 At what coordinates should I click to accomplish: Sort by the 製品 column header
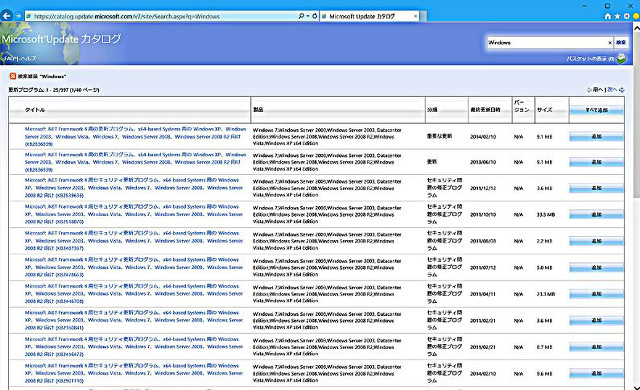(258, 110)
